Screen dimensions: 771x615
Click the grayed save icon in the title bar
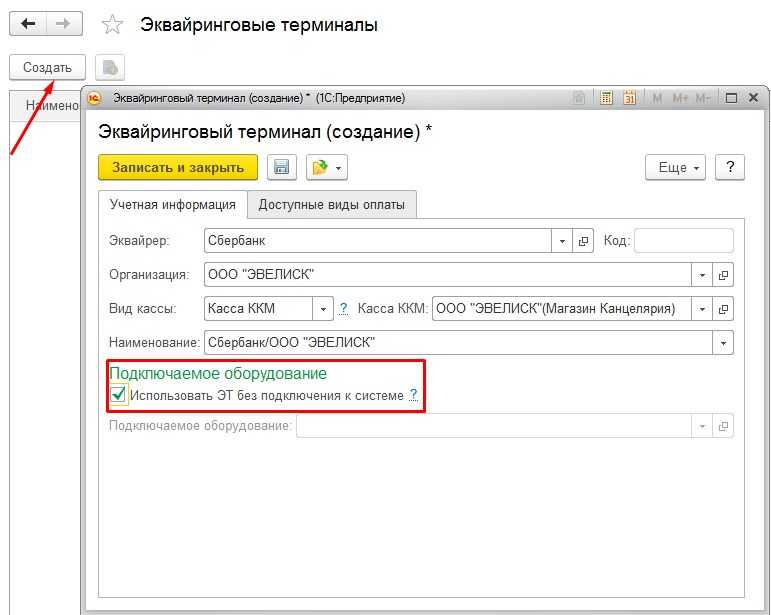[579, 98]
